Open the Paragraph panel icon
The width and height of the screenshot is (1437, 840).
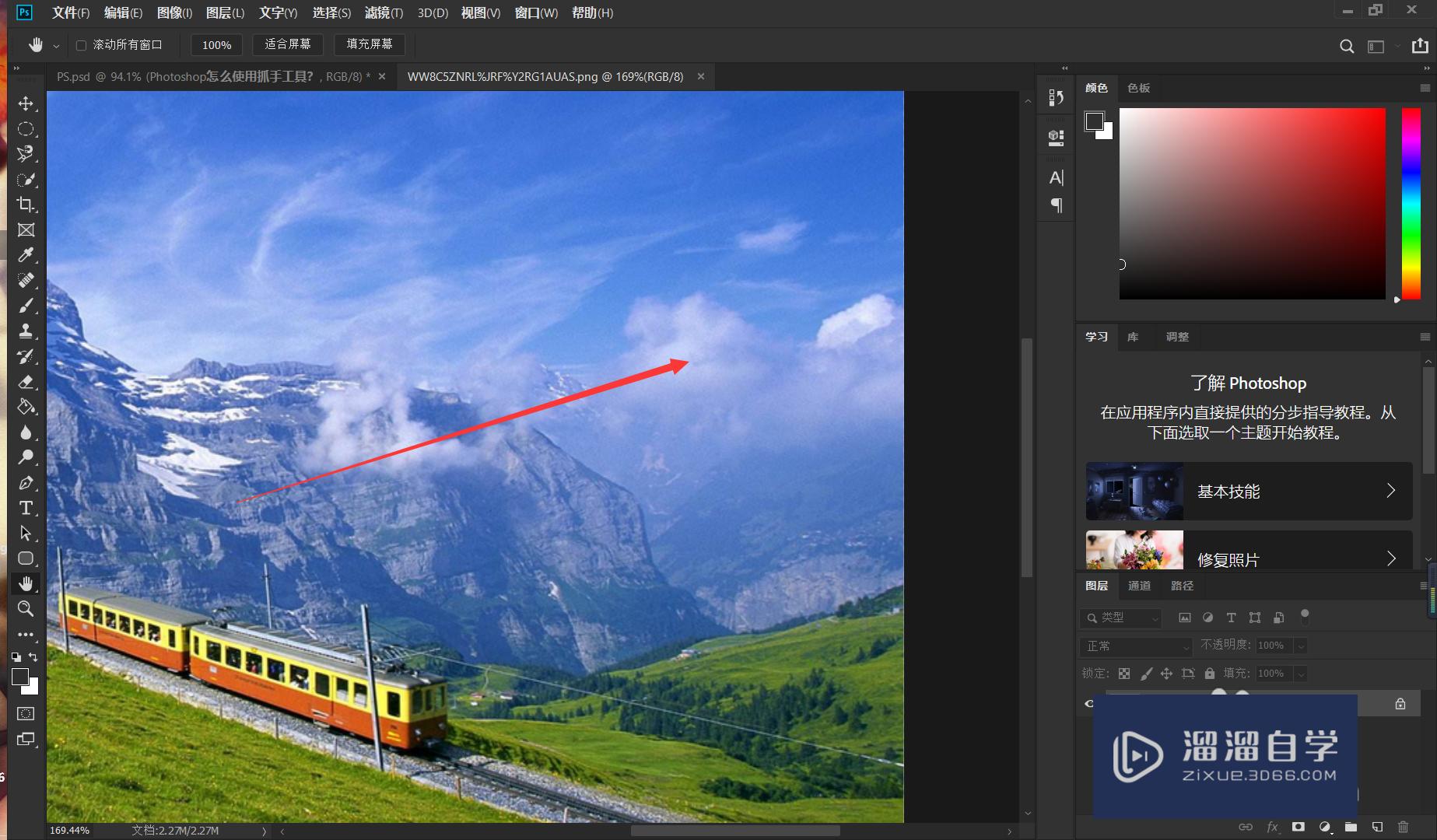pos(1056,205)
